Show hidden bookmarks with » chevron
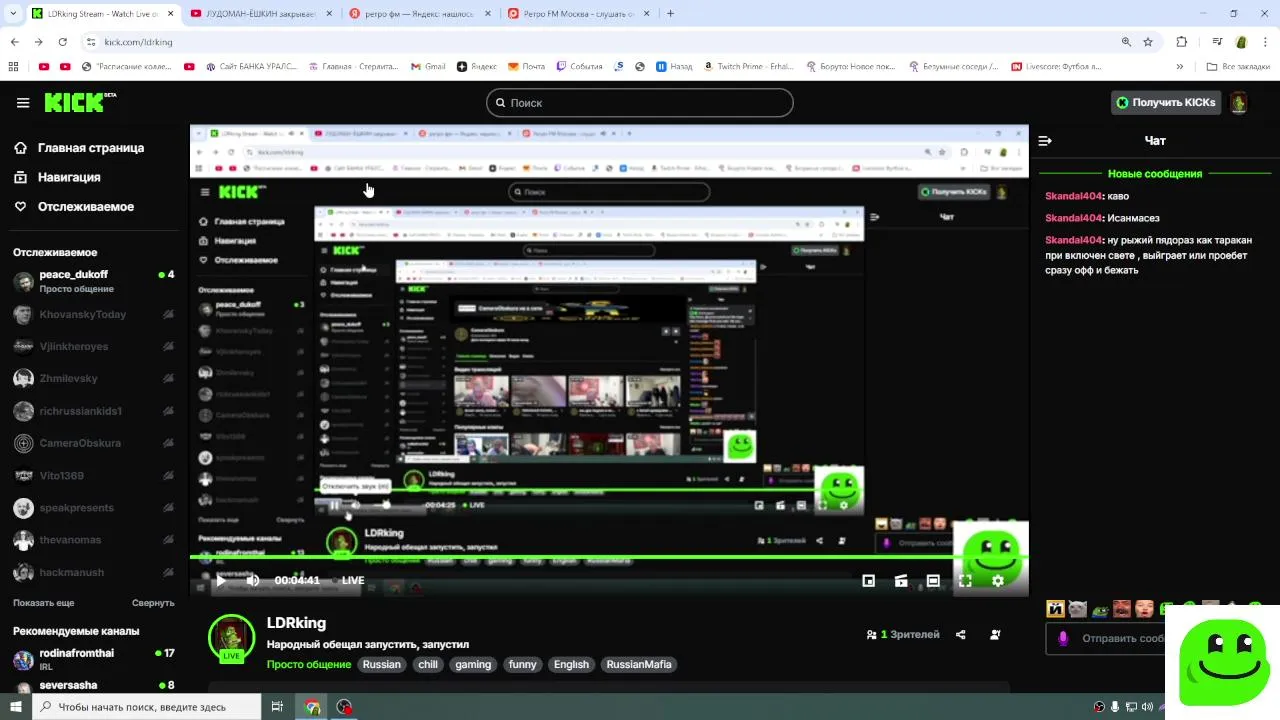 [1180, 67]
